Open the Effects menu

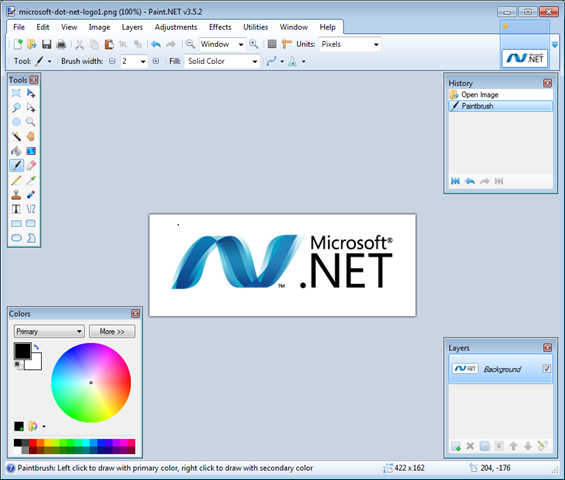pos(220,27)
